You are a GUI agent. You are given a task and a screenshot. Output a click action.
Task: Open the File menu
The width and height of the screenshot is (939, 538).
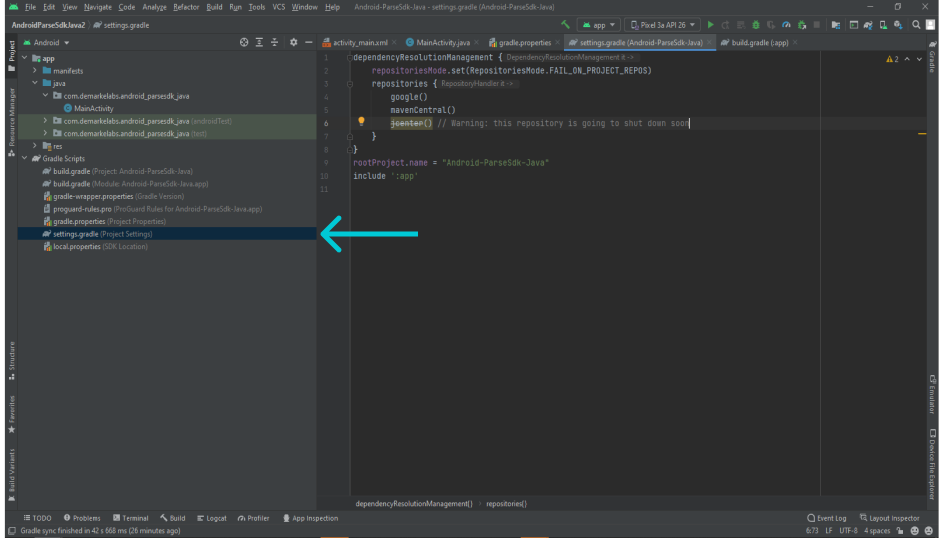[x=31, y=7]
